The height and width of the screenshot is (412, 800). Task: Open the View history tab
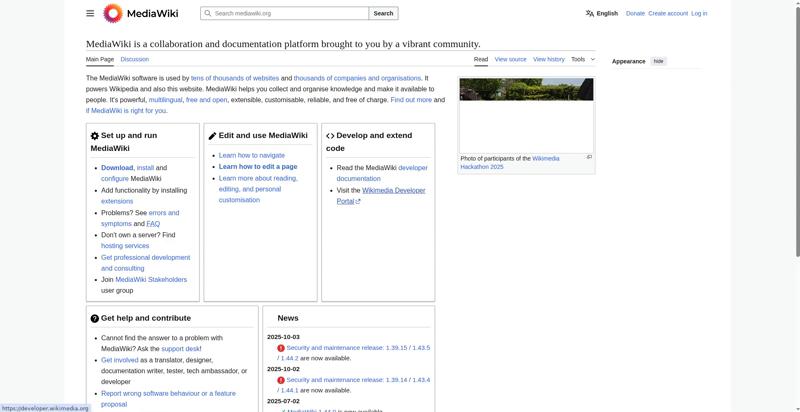(549, 59)
